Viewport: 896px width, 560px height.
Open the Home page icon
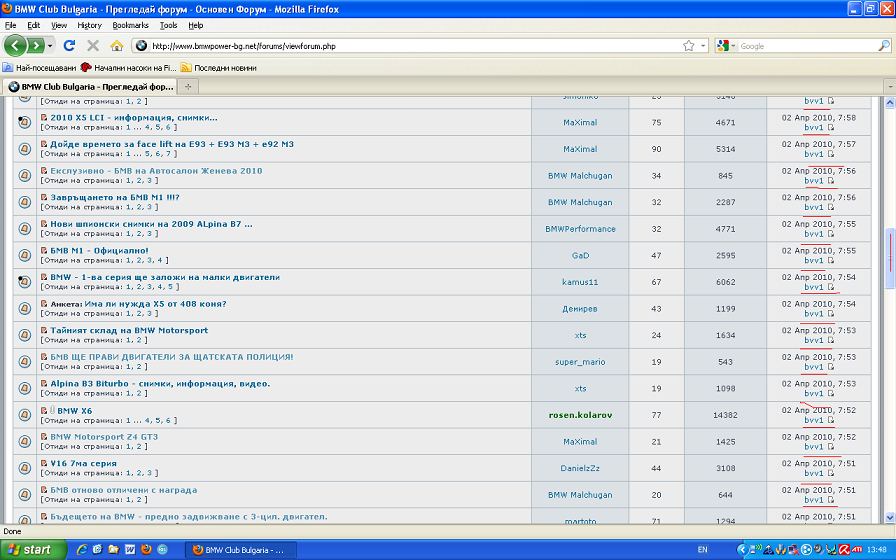(x=117, y=45)
